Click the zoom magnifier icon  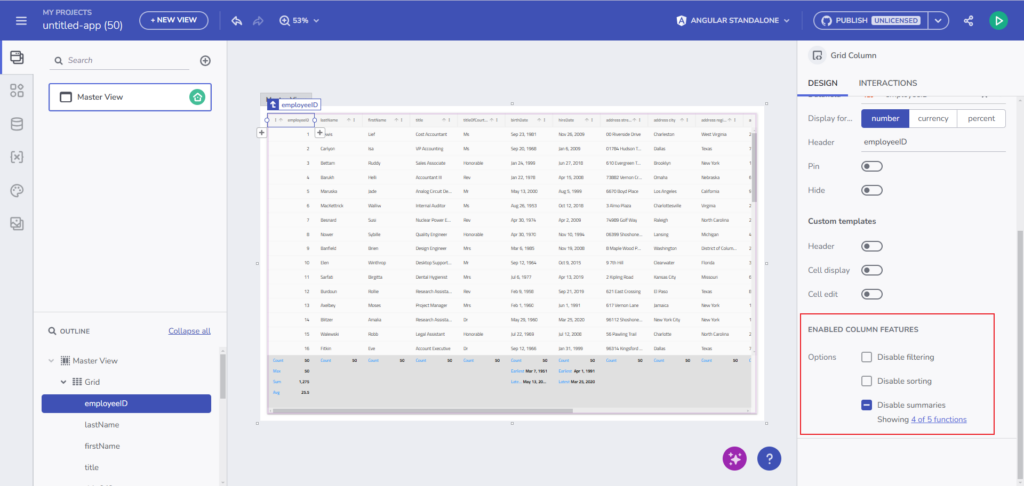point(285,20)
